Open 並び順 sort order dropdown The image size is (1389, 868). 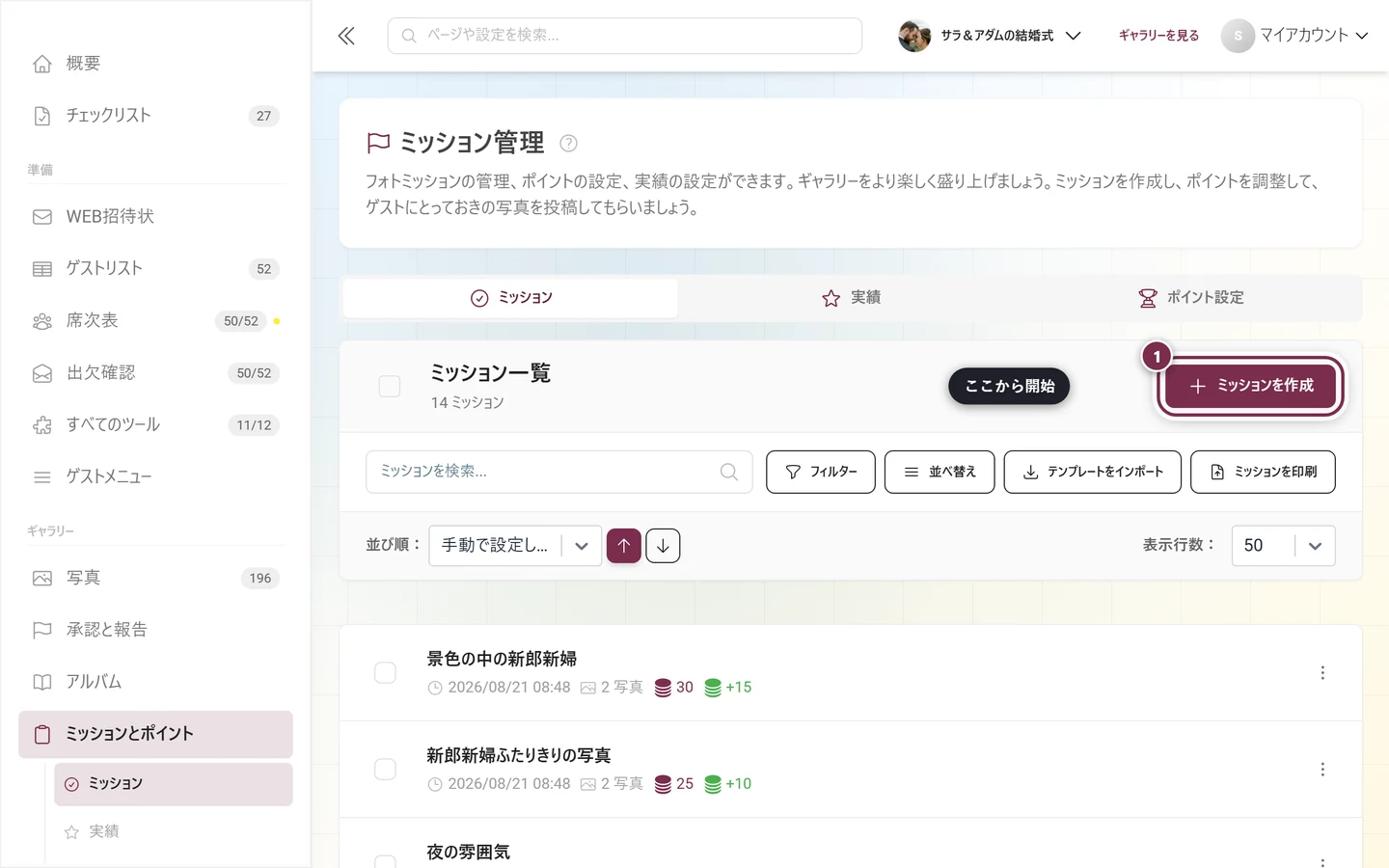point(515,546)
